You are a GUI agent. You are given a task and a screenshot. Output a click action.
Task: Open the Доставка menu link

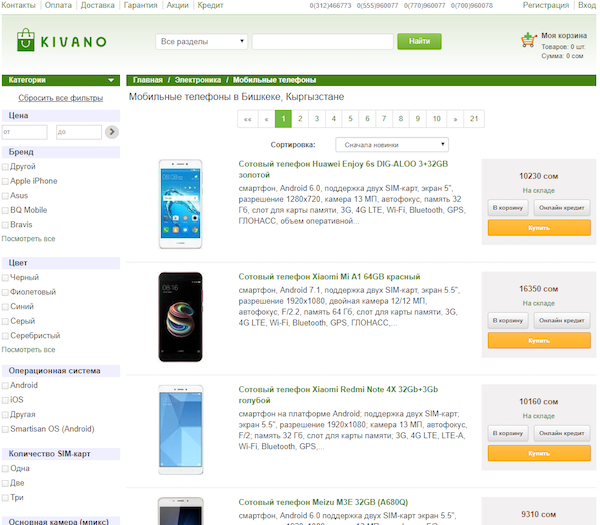click(98, 5)
